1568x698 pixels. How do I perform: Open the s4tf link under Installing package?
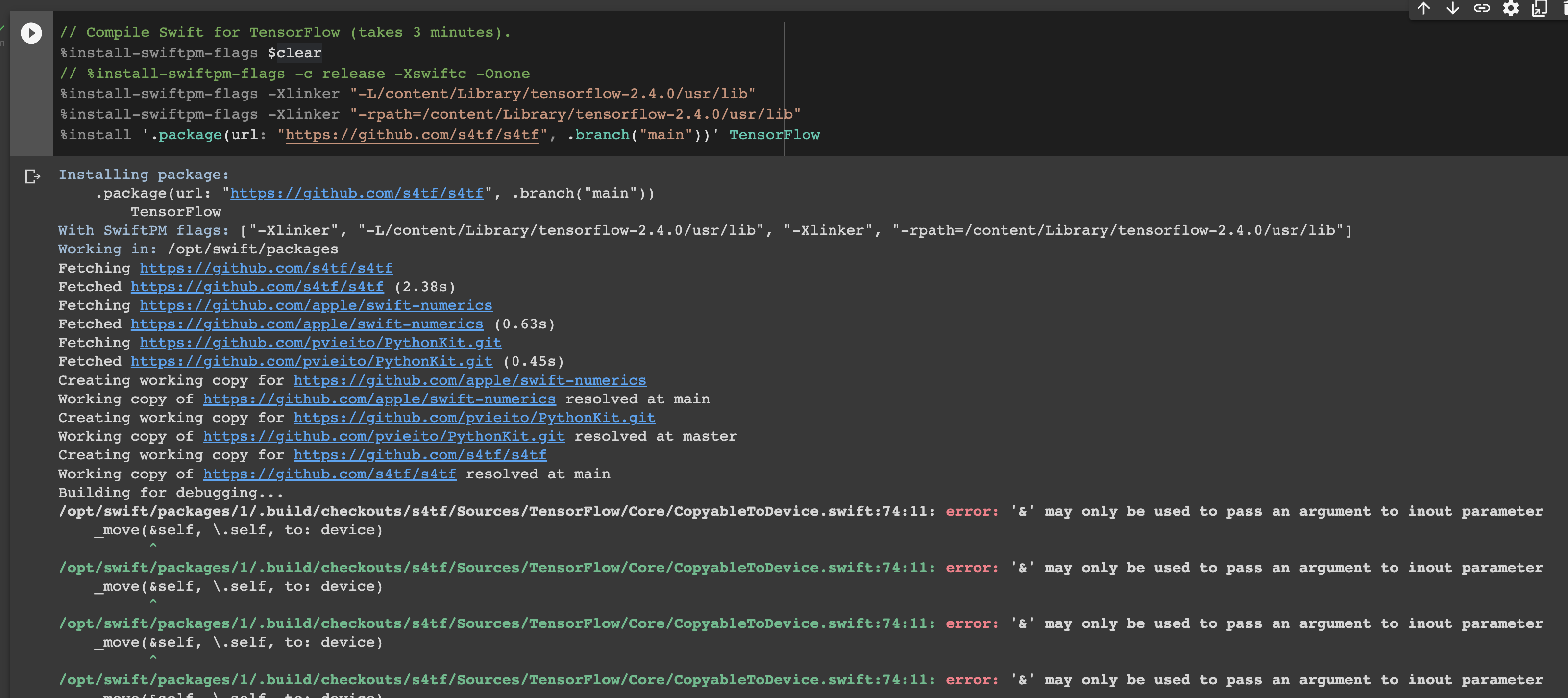tap(357, 193)
